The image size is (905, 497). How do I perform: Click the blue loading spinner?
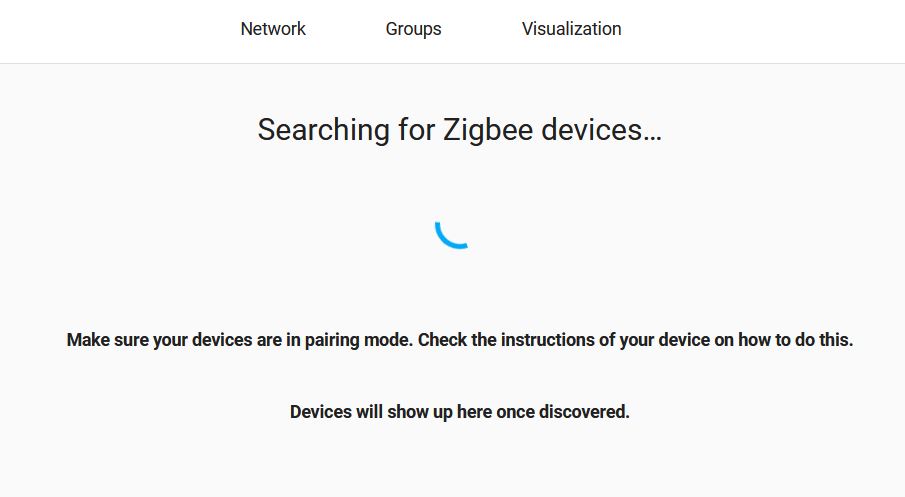pyautogui.click(x=452, y=232)
